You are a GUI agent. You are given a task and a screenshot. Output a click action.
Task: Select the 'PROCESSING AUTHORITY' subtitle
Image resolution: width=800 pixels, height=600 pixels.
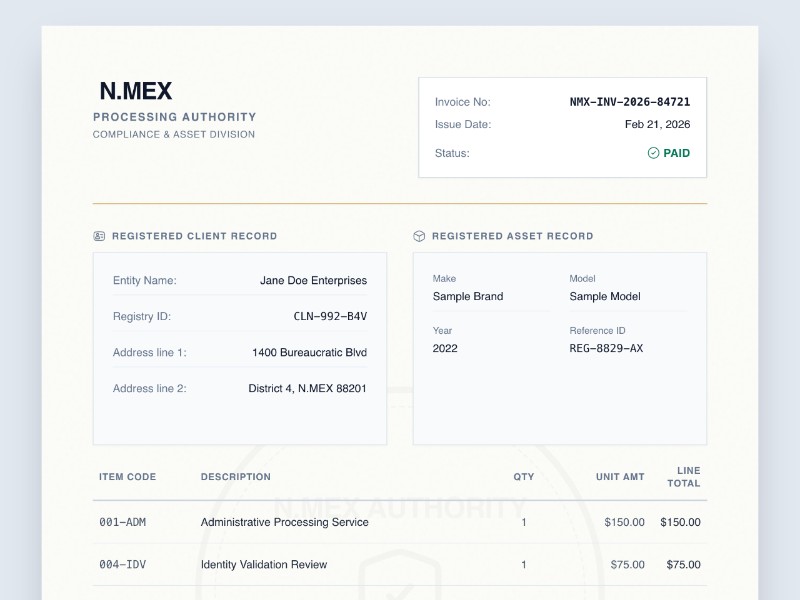point(174,117)
